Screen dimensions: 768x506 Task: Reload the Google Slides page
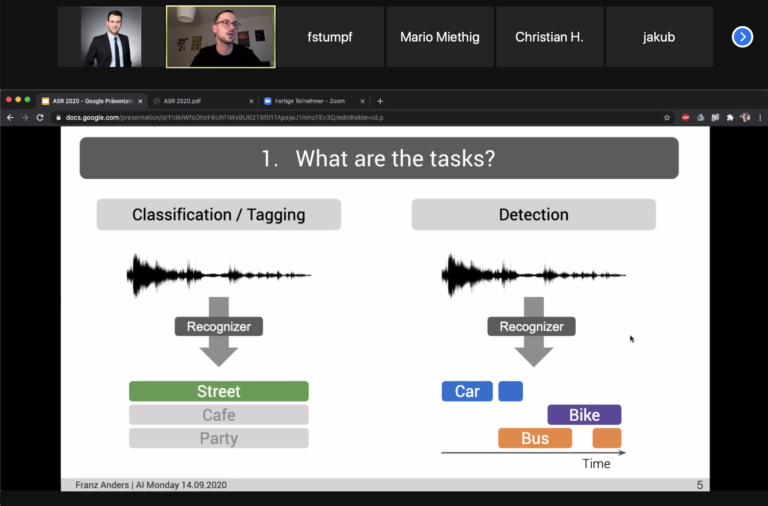click(x=40, y=117)
